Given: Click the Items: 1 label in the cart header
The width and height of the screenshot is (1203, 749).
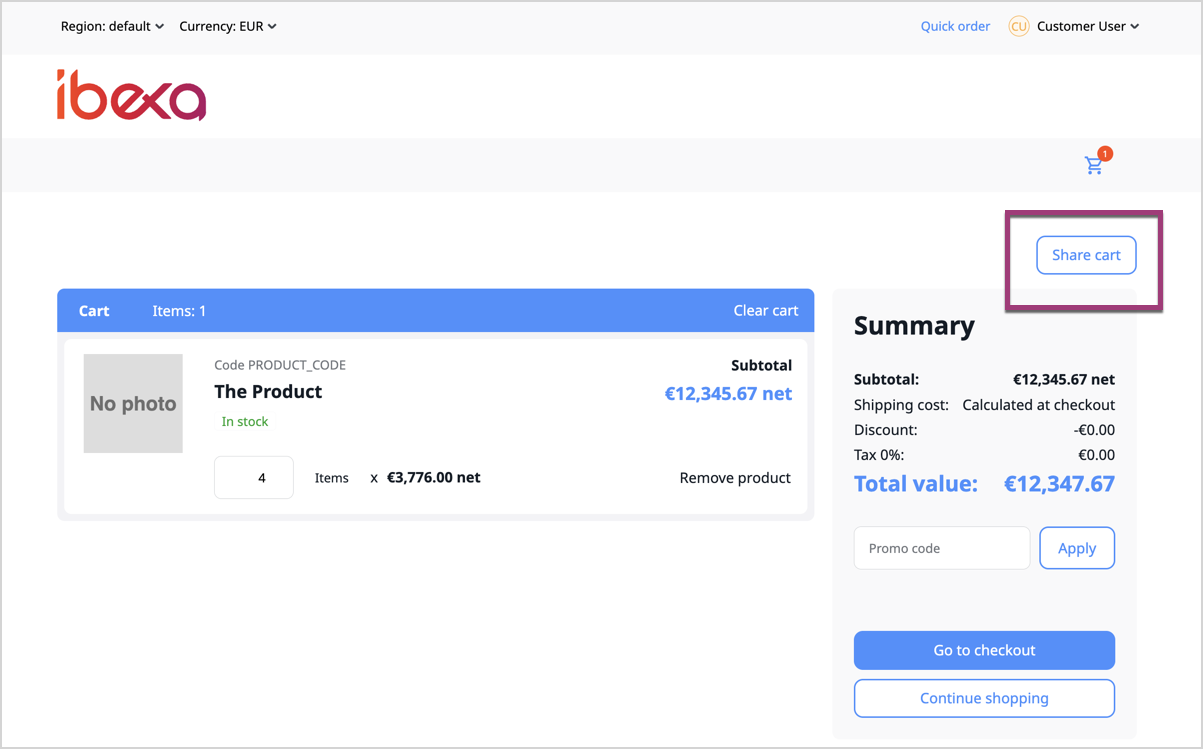Looking at the screenshot, I should (179, 311).
